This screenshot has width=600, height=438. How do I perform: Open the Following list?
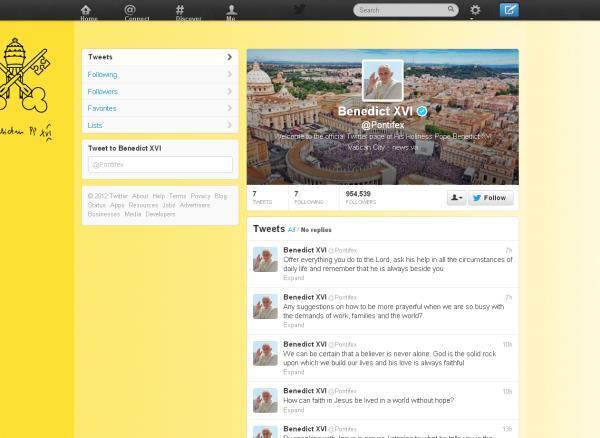tap(160, 74)
